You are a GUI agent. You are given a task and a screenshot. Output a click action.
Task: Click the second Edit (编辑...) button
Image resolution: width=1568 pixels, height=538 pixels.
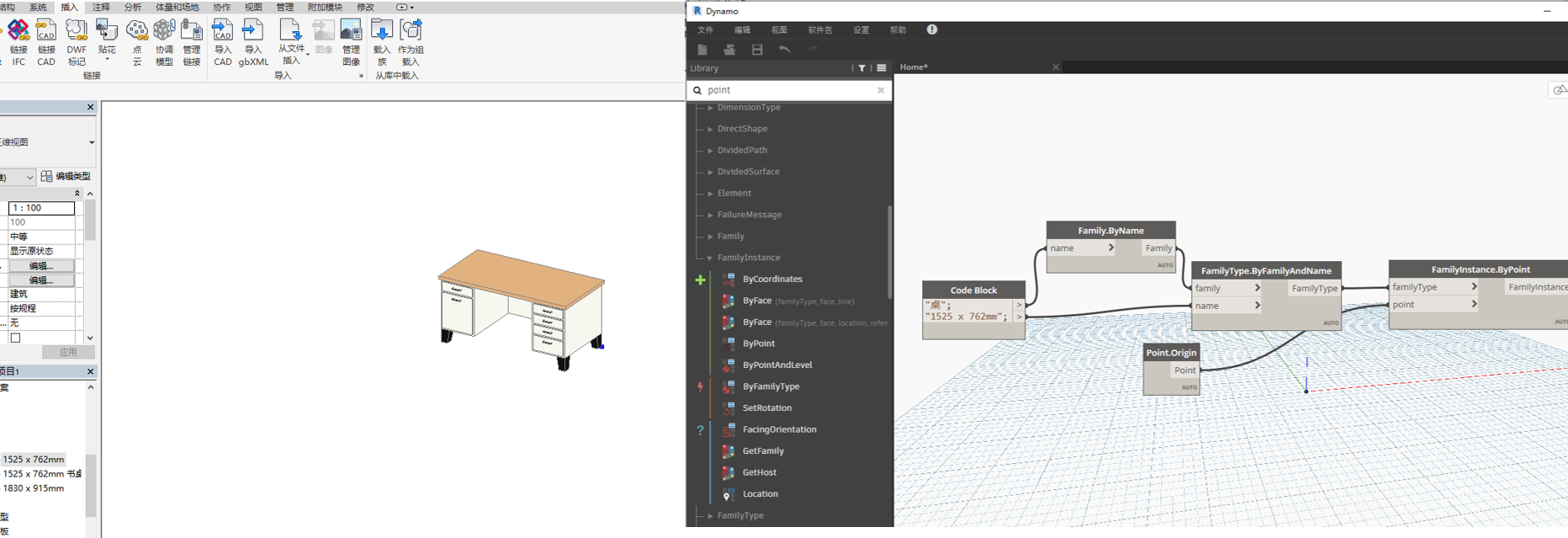[x=41, y=280]
